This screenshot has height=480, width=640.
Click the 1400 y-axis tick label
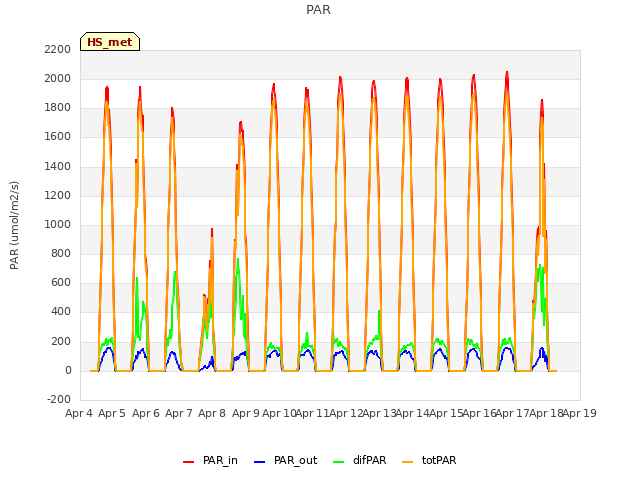[58, 167]
